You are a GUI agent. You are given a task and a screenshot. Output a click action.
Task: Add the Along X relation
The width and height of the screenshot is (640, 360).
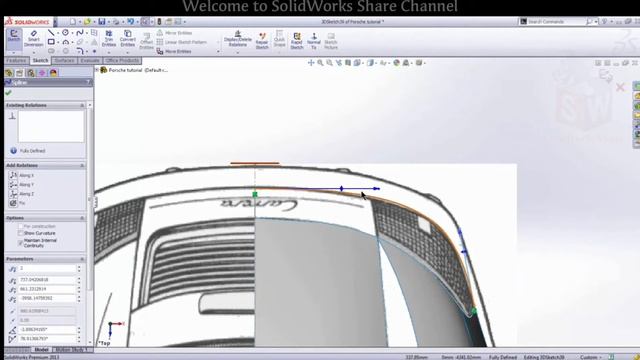(x=22, y=175)
